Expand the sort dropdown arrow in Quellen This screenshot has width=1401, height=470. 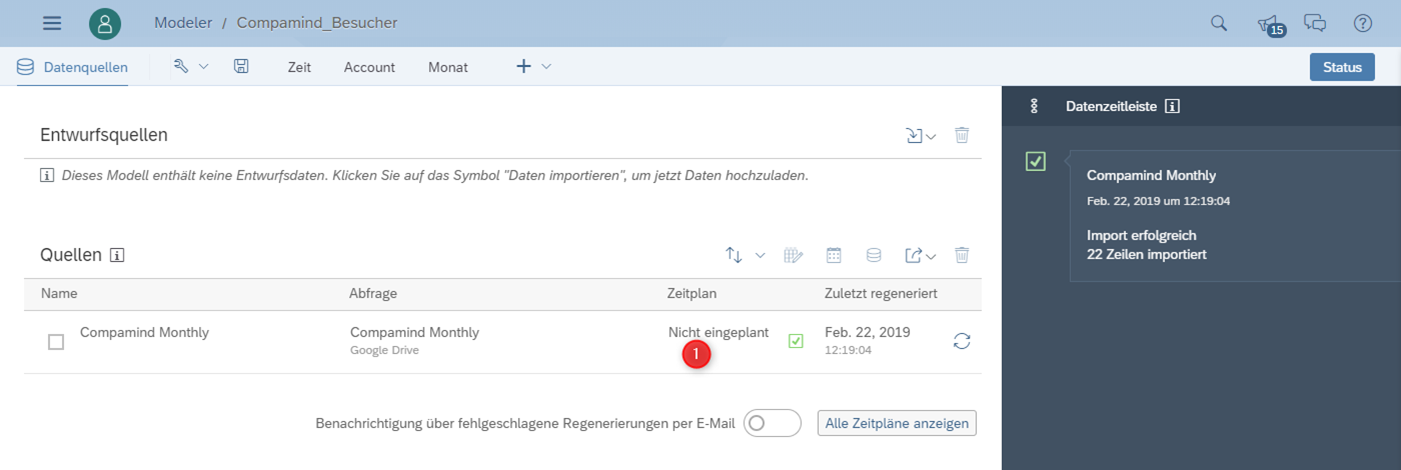coord(760,255)
